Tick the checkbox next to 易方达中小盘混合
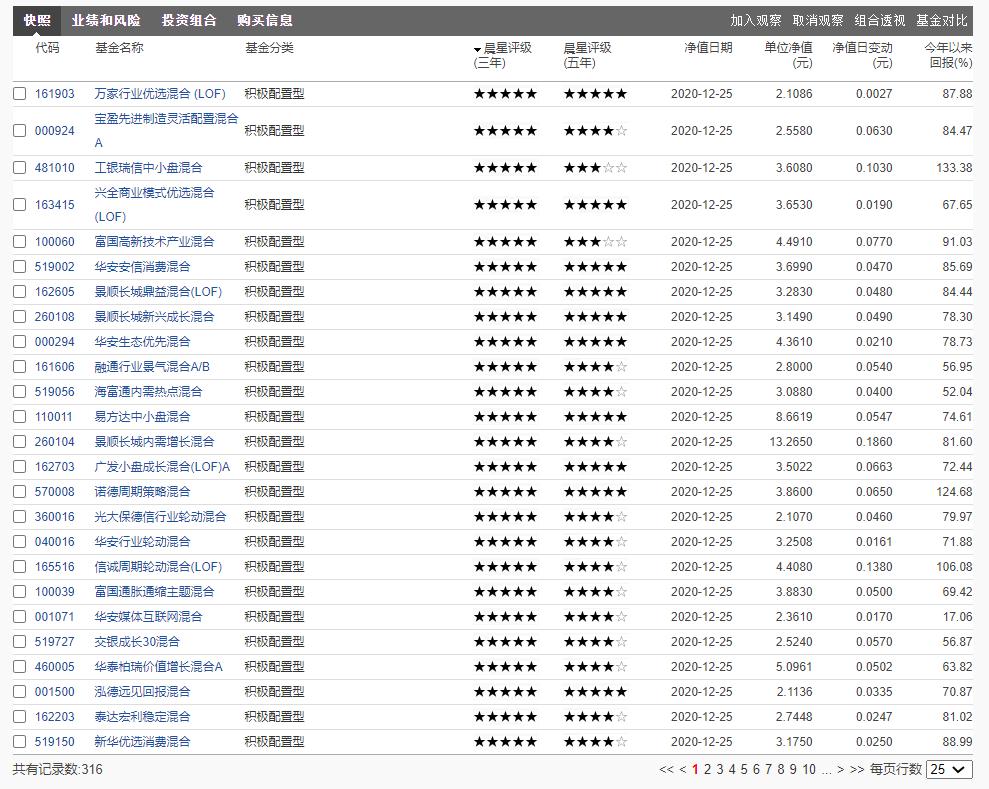 [x=20, y=416]
